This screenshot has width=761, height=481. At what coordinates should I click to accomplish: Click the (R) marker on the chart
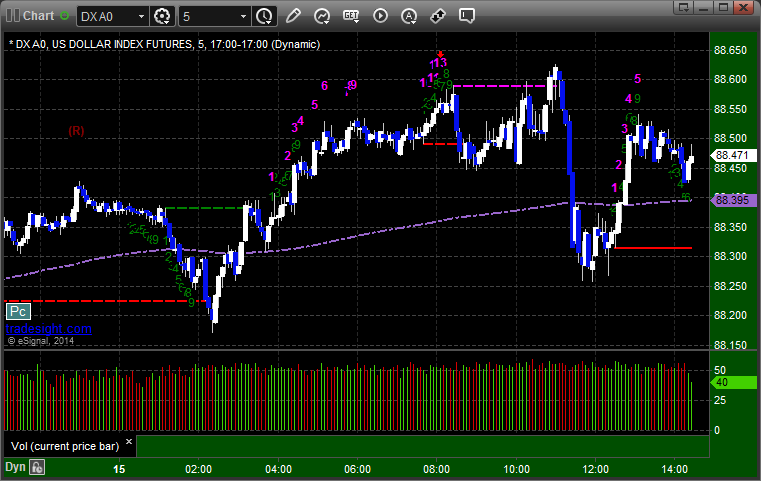point(76,131)
